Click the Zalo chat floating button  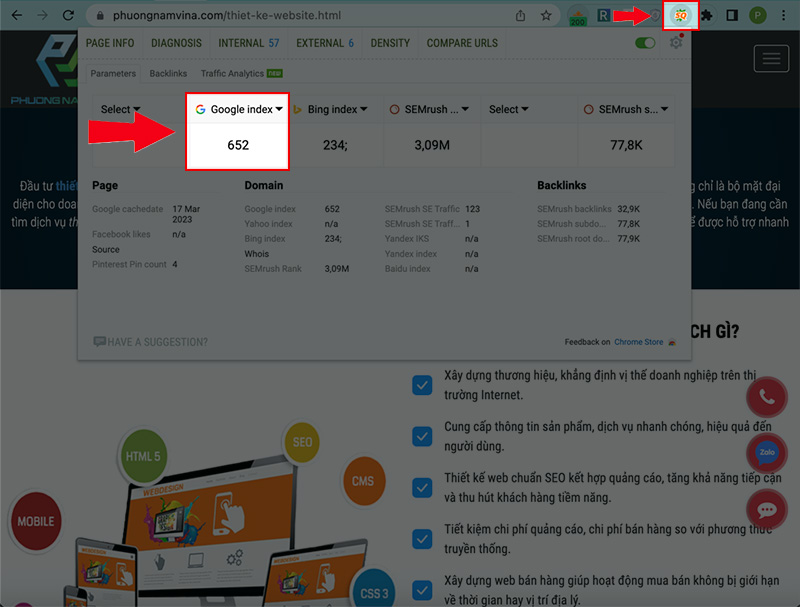click(766, 453)
